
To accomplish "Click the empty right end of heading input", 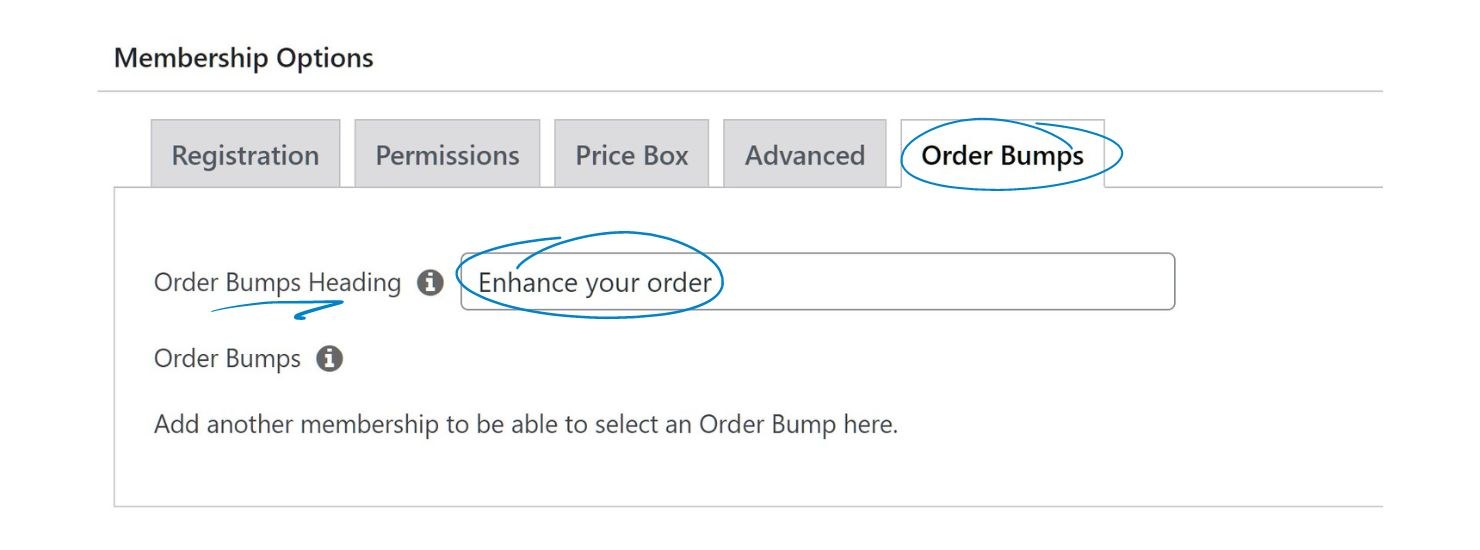I will [x=1100, y=282].
